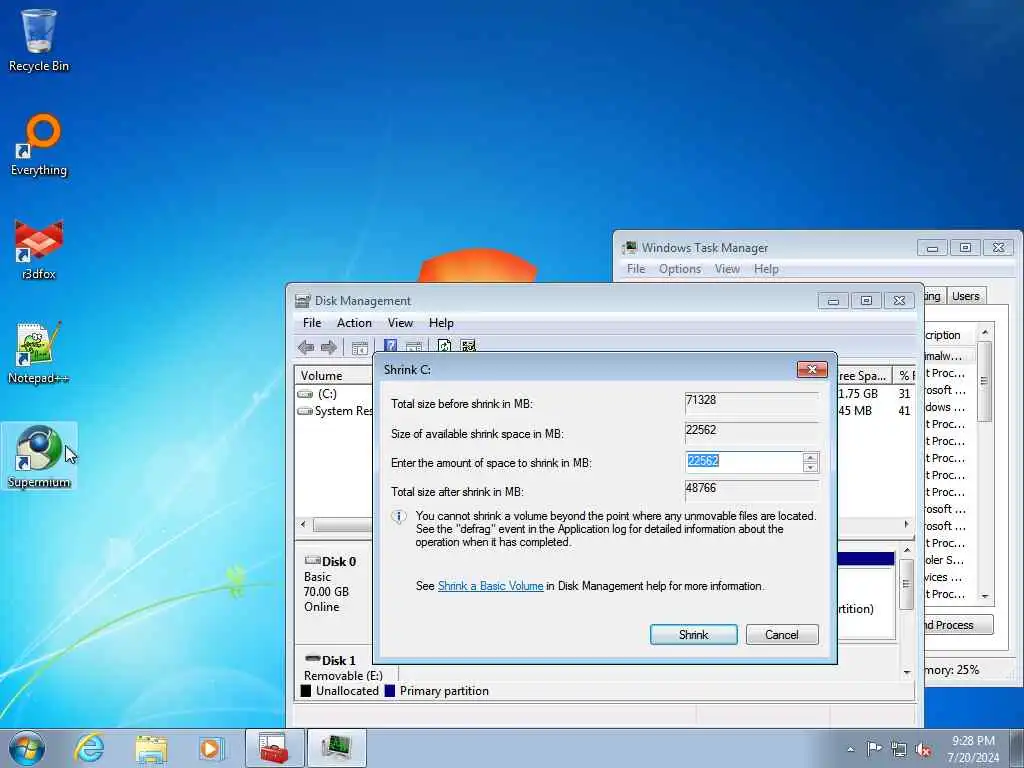Click the Show/Hide Console Tree toolbar icon
Screen dimensions: 1024x768
pos(360,347)
